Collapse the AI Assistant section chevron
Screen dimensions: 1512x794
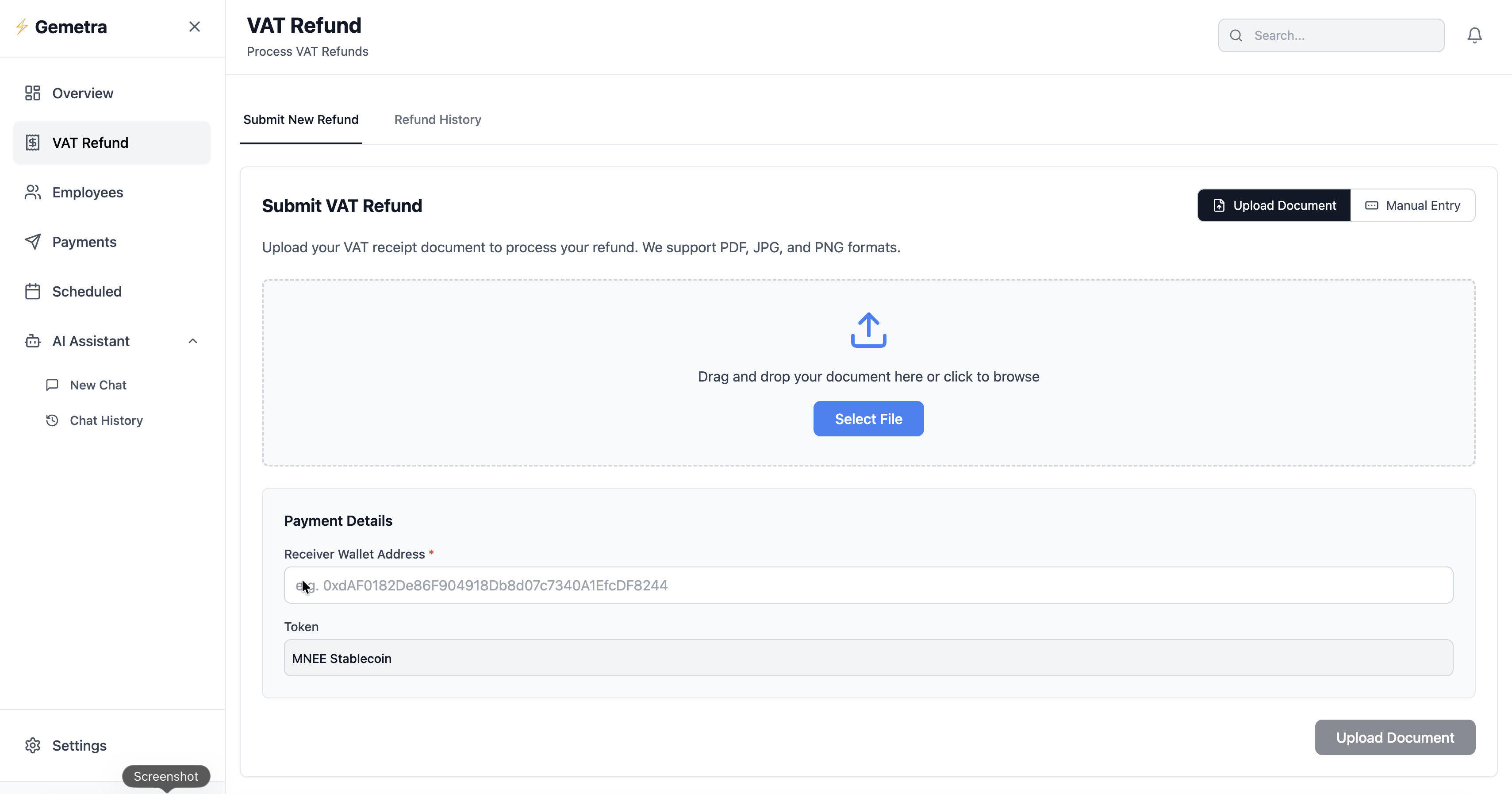point(192,341)
